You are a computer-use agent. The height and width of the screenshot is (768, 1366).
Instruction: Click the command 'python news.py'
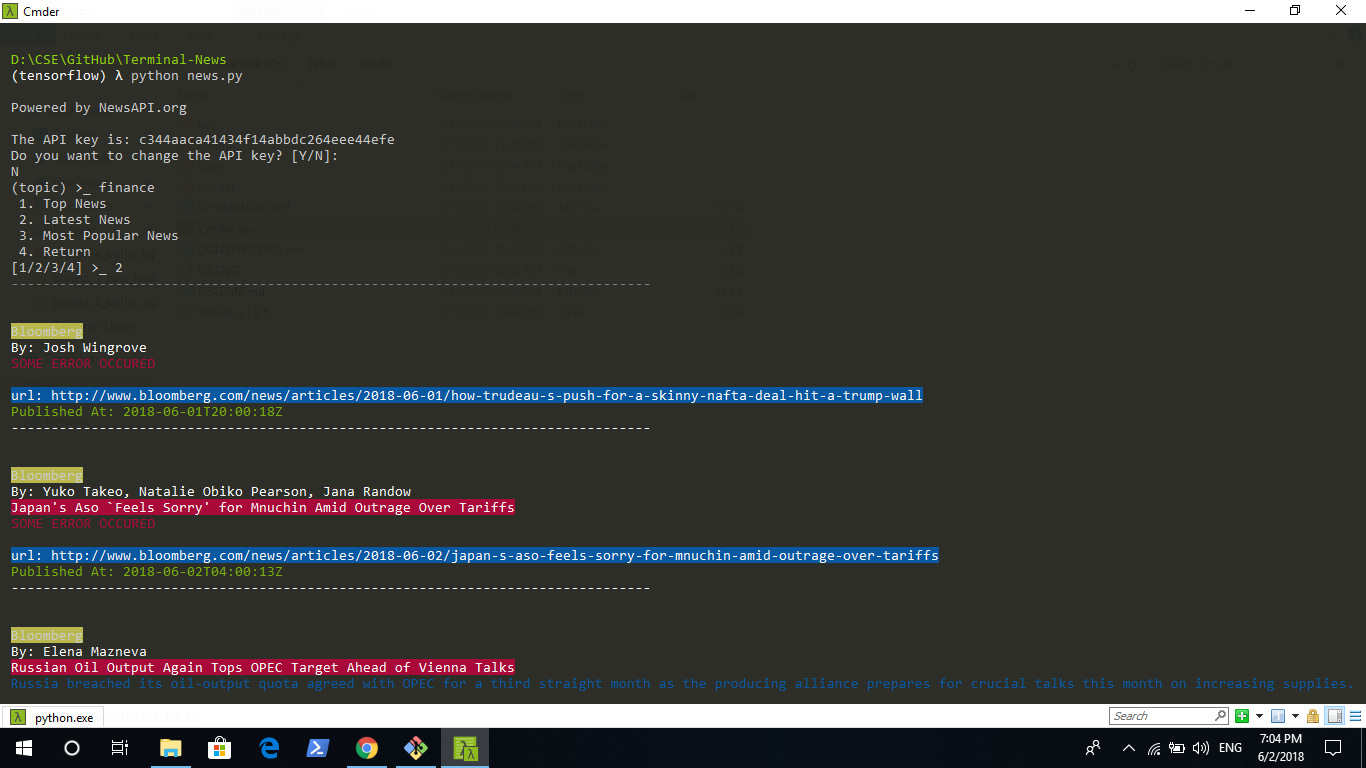(187, 76)
